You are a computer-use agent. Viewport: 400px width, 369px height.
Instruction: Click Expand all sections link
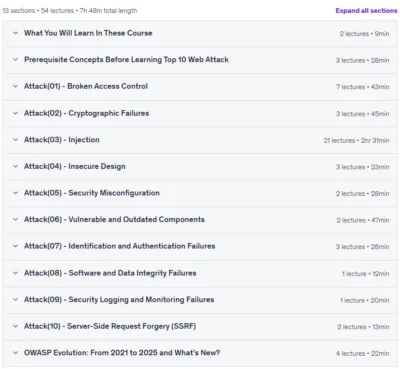pos(366,11)
